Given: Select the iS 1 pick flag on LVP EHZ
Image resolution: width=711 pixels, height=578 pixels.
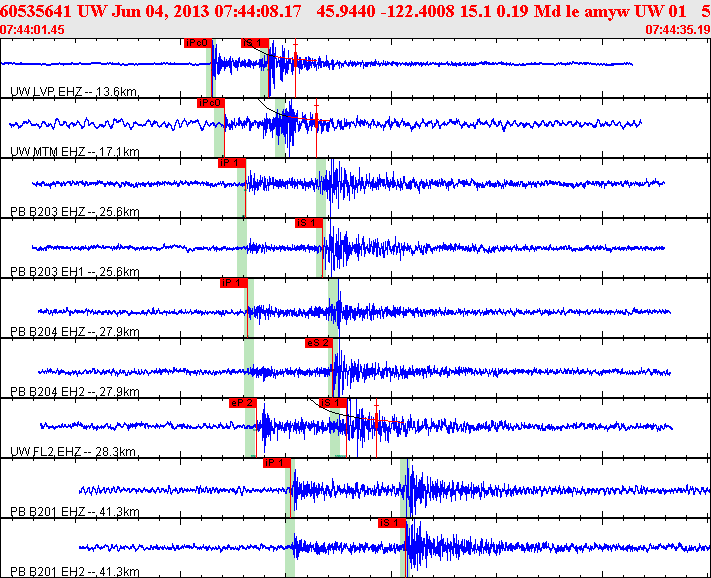Looking at the screenshot, I should pos(255,43).
